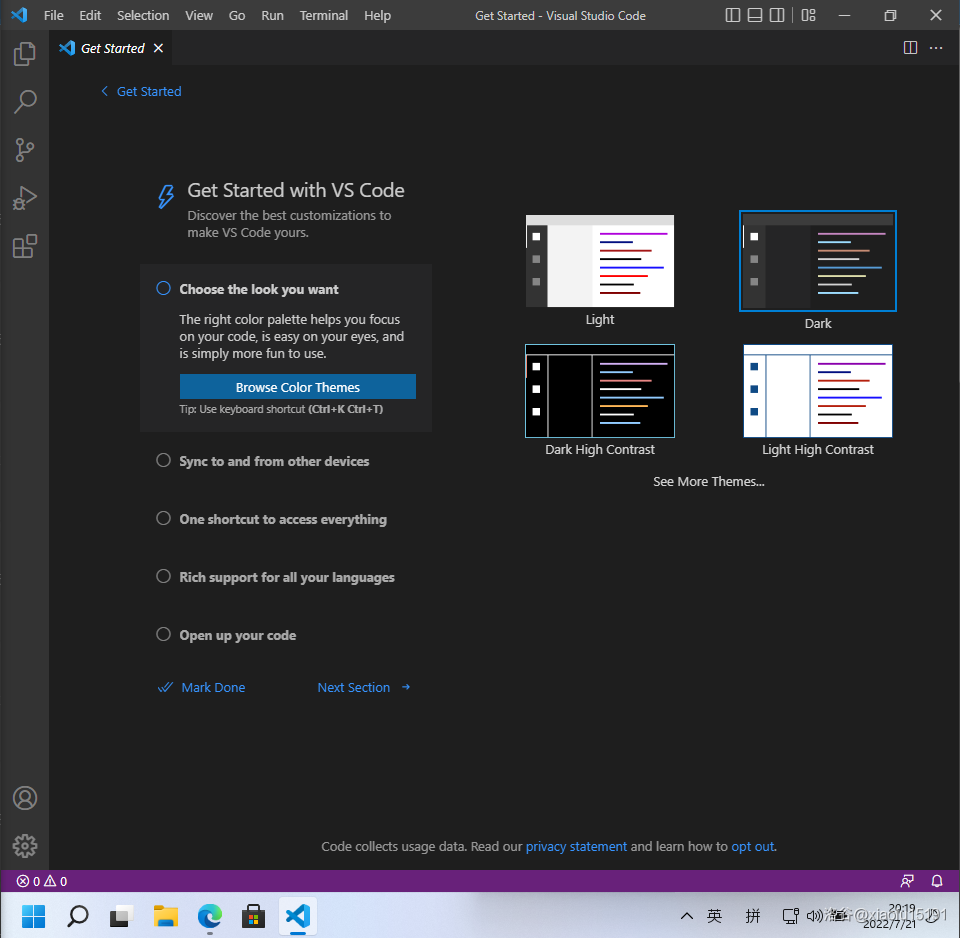Open the Selection menu
Screen dimensions: 960x938
(x=143, y=15)
